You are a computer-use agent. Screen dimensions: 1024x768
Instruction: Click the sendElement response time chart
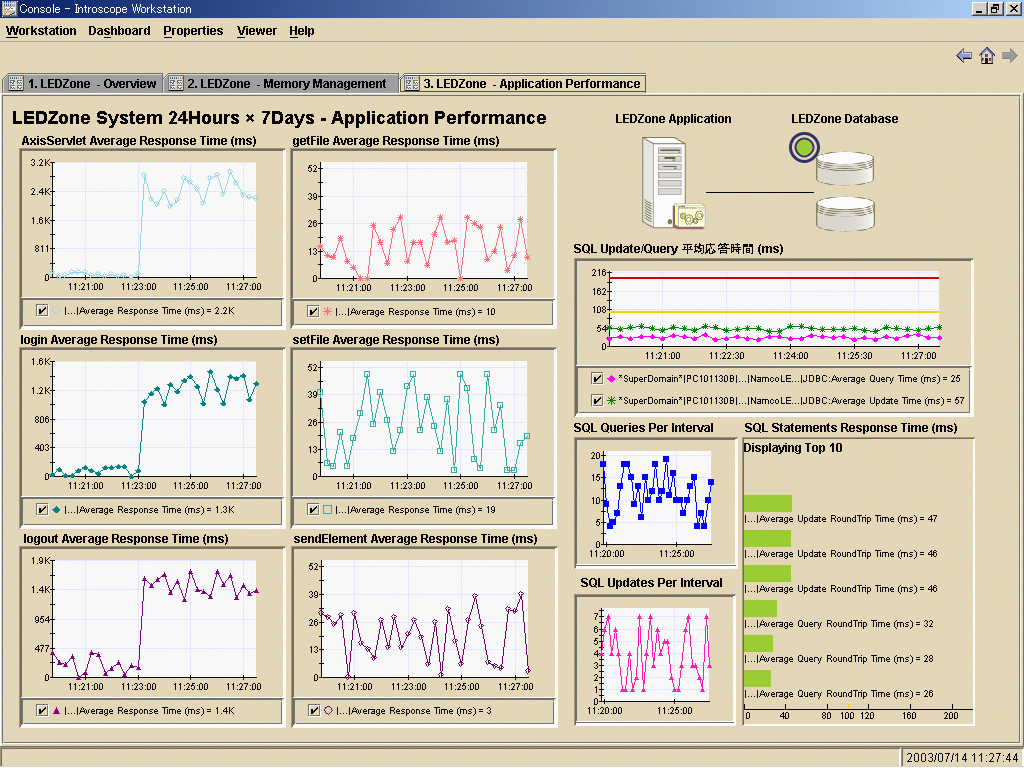click(424, 621)
